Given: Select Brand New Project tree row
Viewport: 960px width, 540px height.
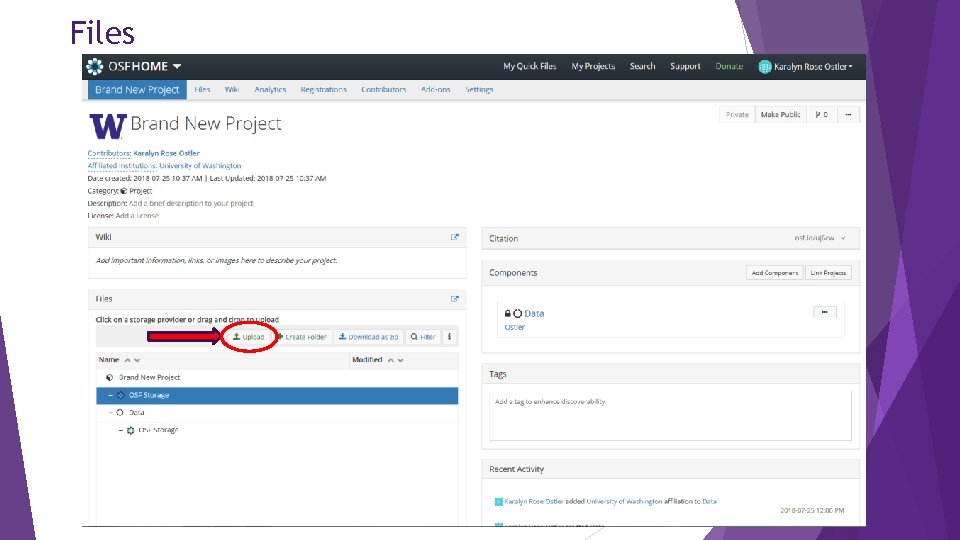Looking at the screenshot, I should [x=277, y=378].
